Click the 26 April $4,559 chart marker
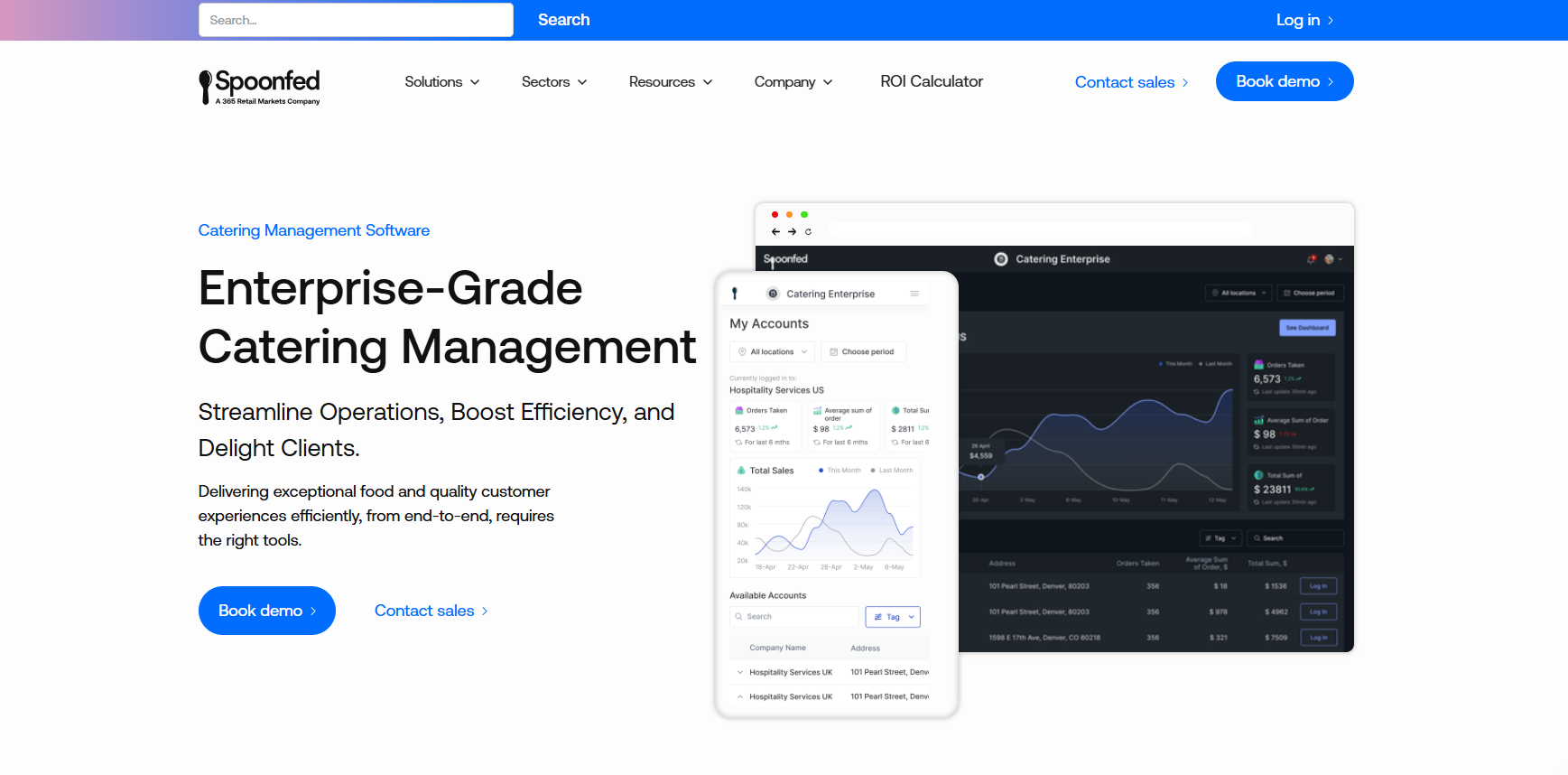1568x775 pixels. (x=981, y=477)
